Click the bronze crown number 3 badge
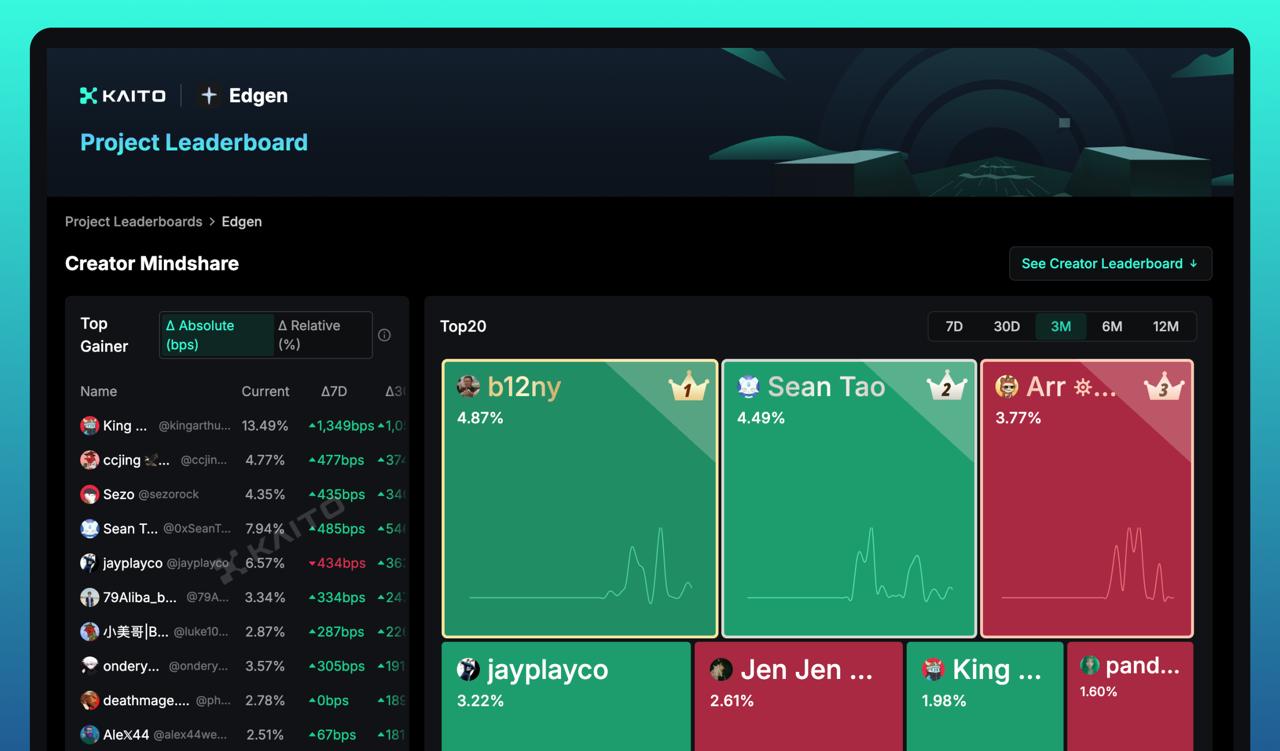Image resolution: width=1280 pixels, height=751 pixels. 1163,387
